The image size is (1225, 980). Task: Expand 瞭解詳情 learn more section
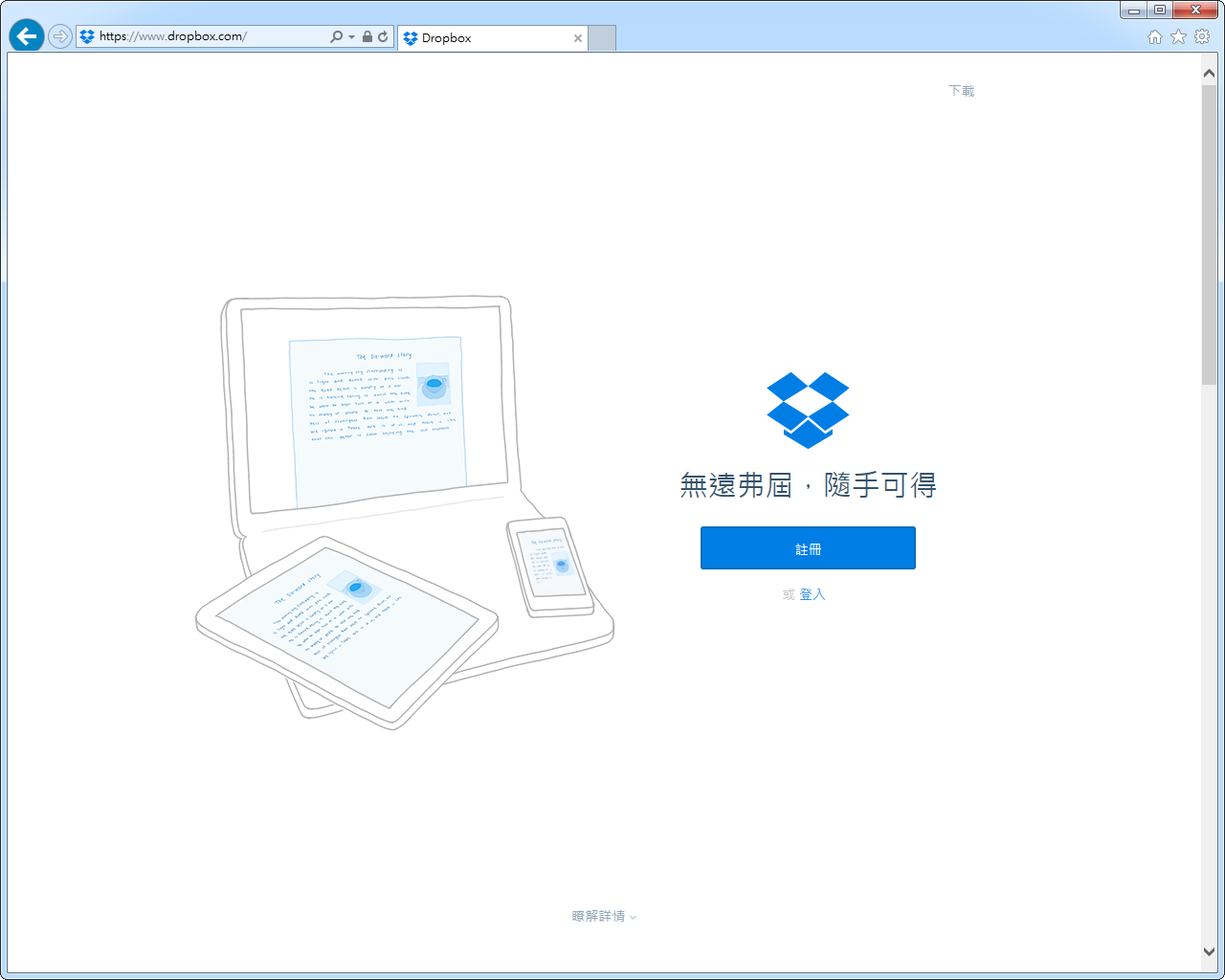[x=604, y=916]
